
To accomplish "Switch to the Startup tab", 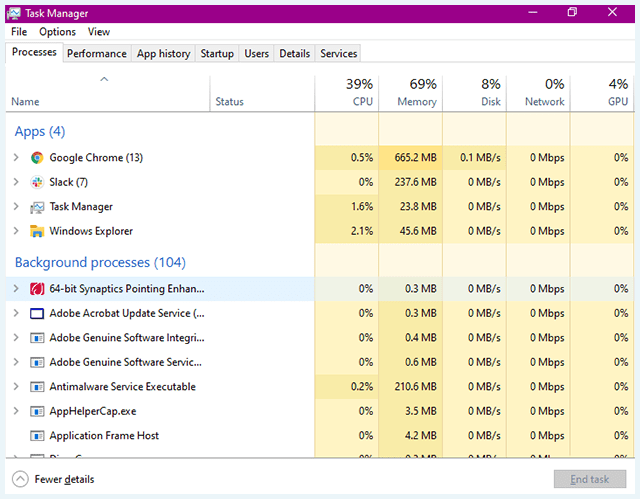I will (x=217, y=53).
